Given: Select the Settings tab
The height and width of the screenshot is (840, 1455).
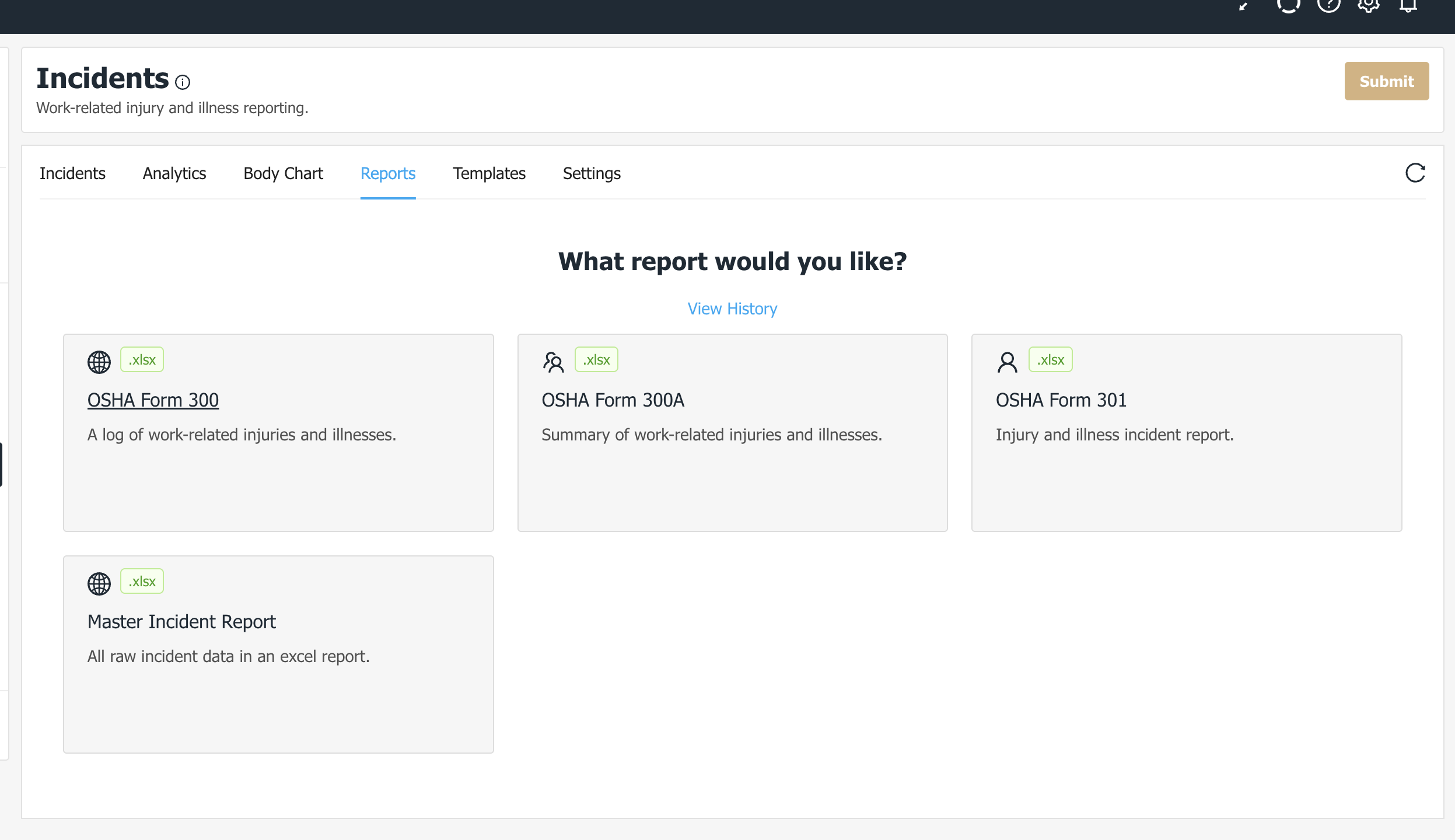Looking at the screenshot, I should click(592, 173).
